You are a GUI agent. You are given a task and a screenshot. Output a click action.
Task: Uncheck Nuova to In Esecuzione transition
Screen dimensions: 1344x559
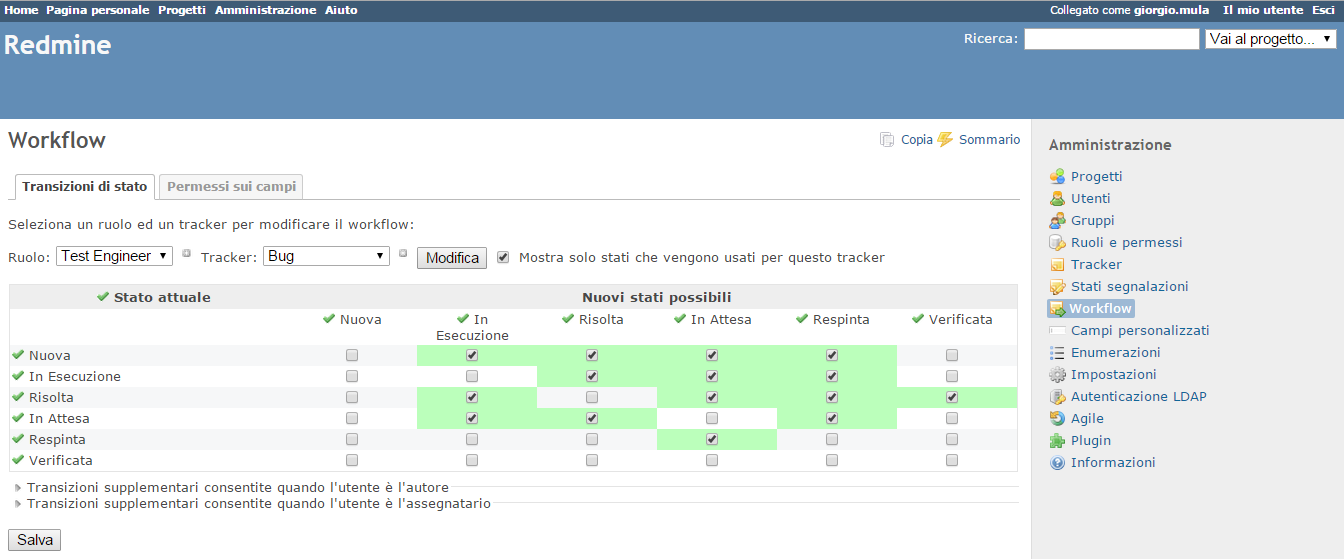pyautogui.click(x=472, y=355)
